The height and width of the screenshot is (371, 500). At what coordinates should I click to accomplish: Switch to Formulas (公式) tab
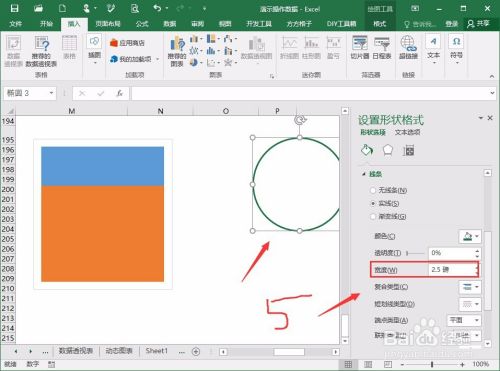pyautogui.click(x=142, y=24)
